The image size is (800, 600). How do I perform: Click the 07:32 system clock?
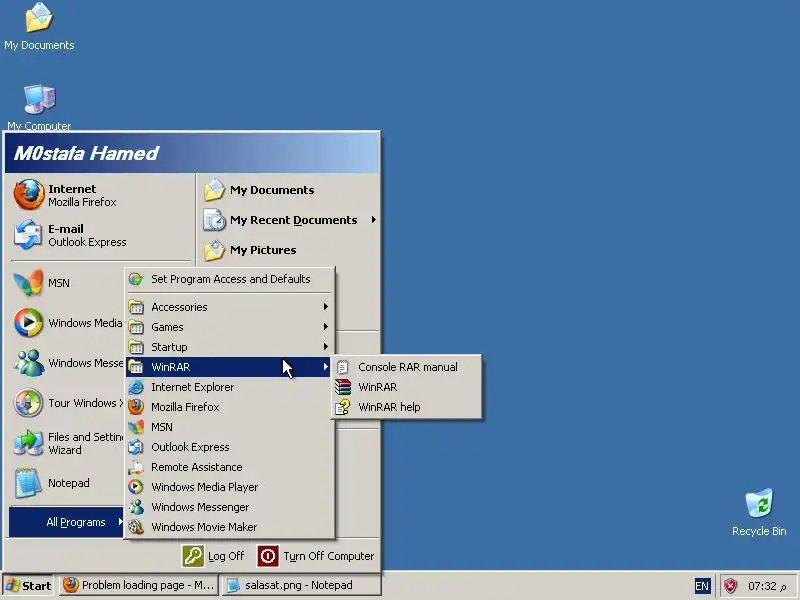pyautogui.click(x=766, y=586)
